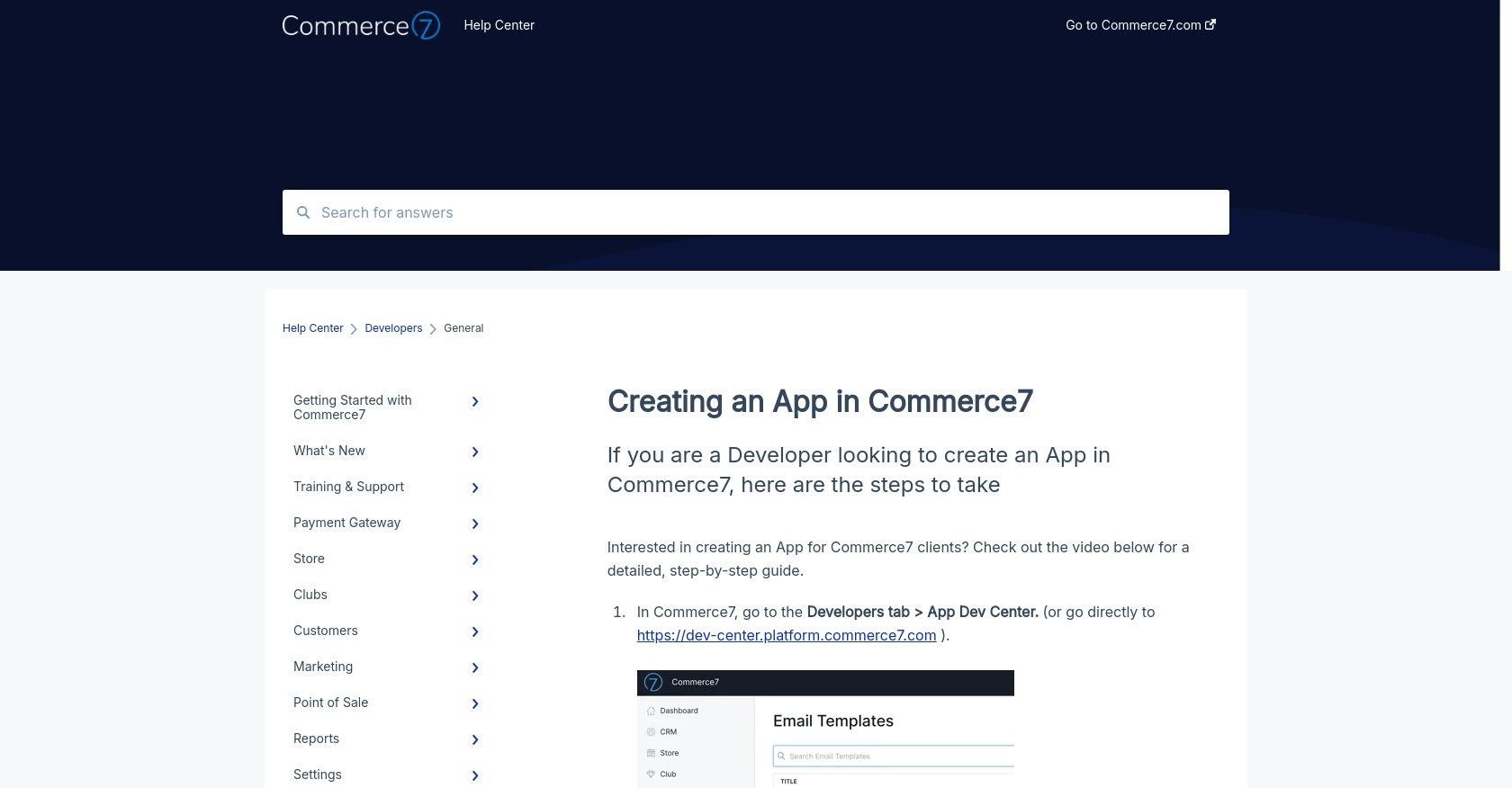The image size is (1512, 788).
Task: Open What's New sidebar item
Action: coord(329,451)
